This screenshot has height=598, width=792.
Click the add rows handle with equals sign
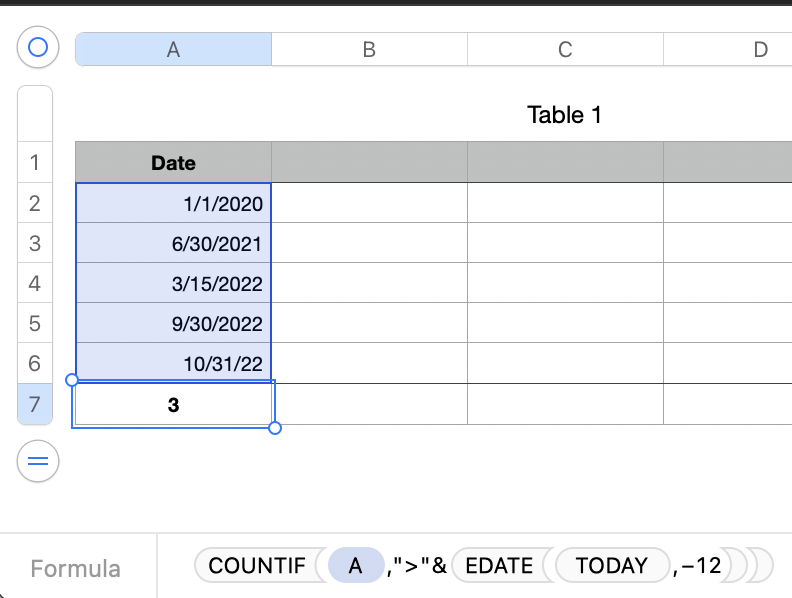point(38,461)
